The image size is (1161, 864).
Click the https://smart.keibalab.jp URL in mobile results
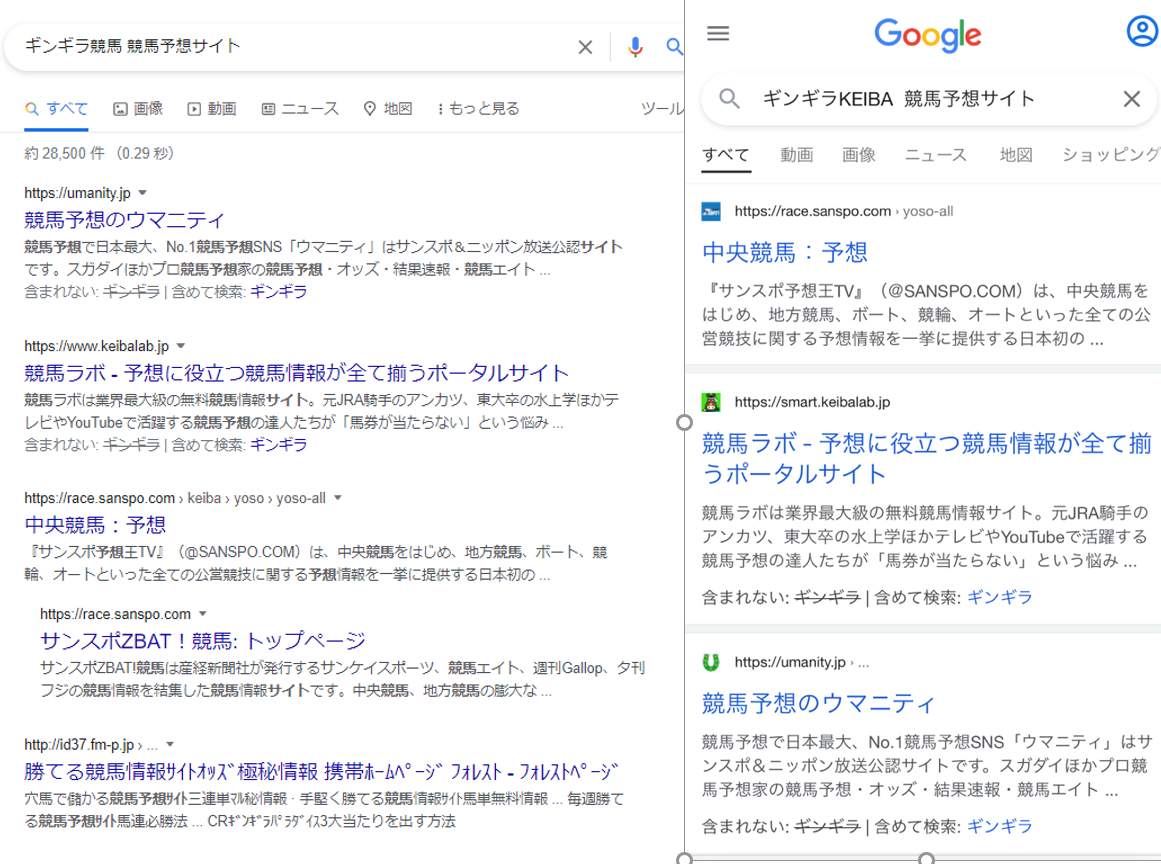point(812,402)
